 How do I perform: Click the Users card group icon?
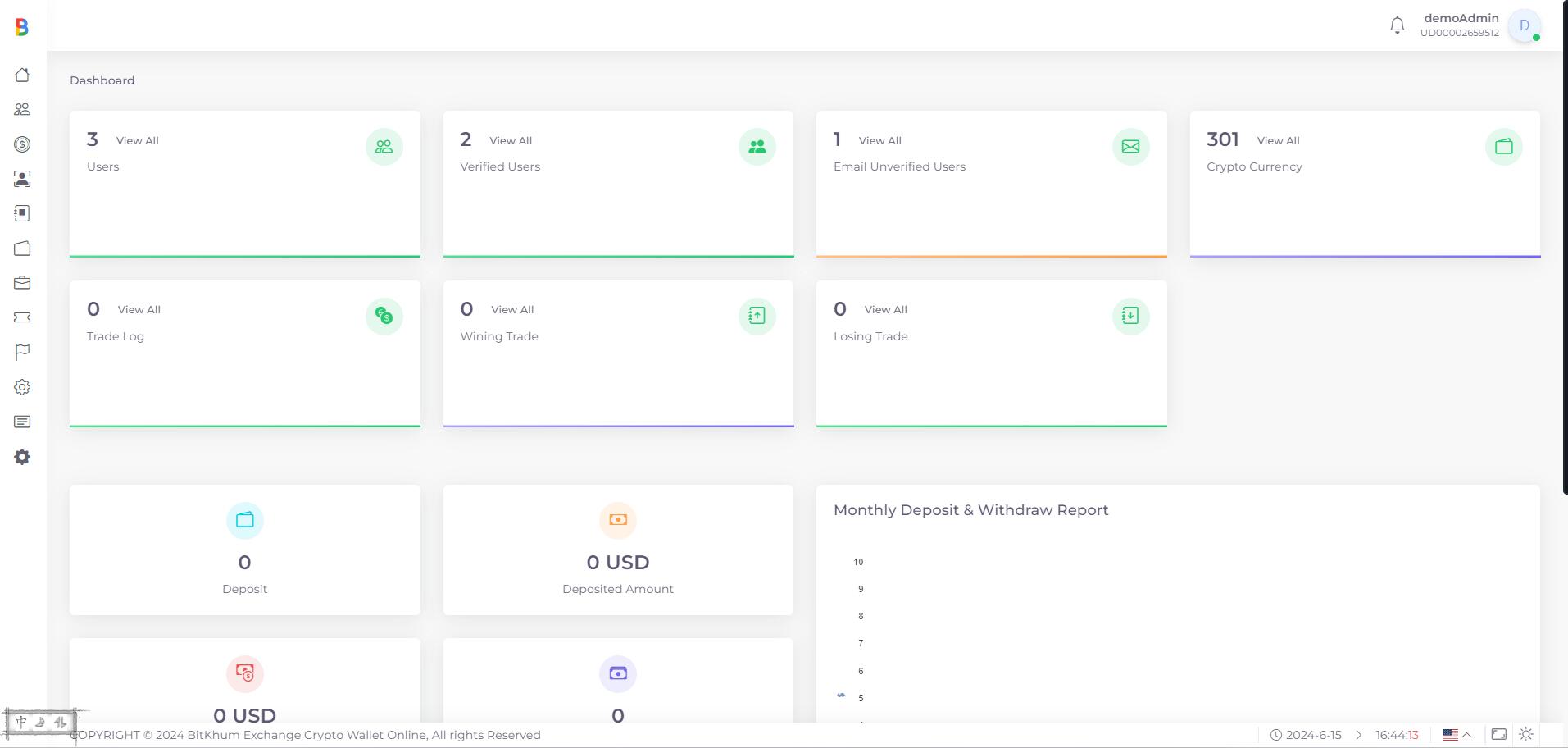(x=384, y=147)
